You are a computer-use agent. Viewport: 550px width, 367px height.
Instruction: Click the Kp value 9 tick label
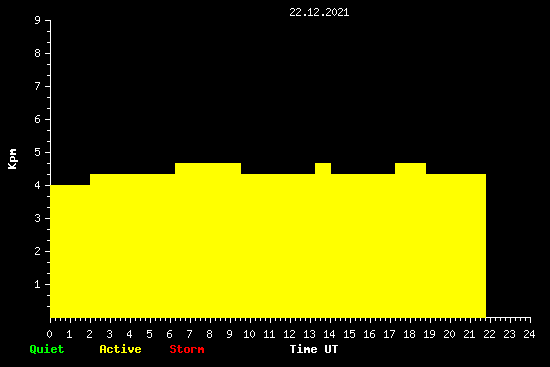pos(38,20)
